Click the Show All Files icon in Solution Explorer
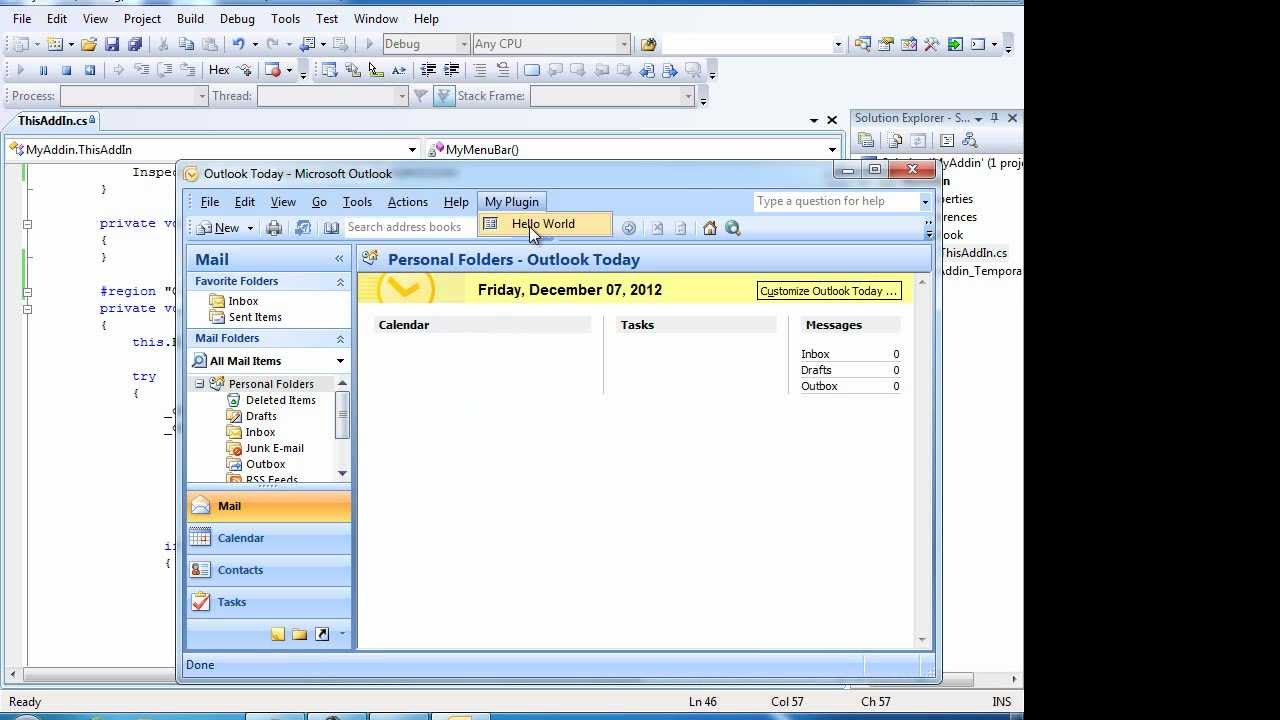 [x=895, y=141]
